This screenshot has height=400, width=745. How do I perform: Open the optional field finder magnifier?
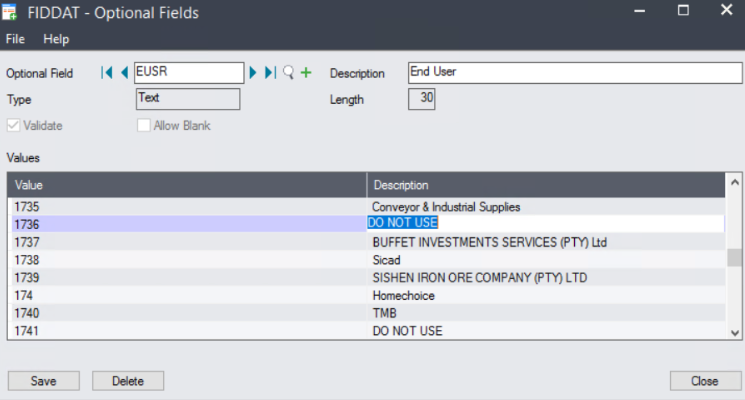coord(288,73)
